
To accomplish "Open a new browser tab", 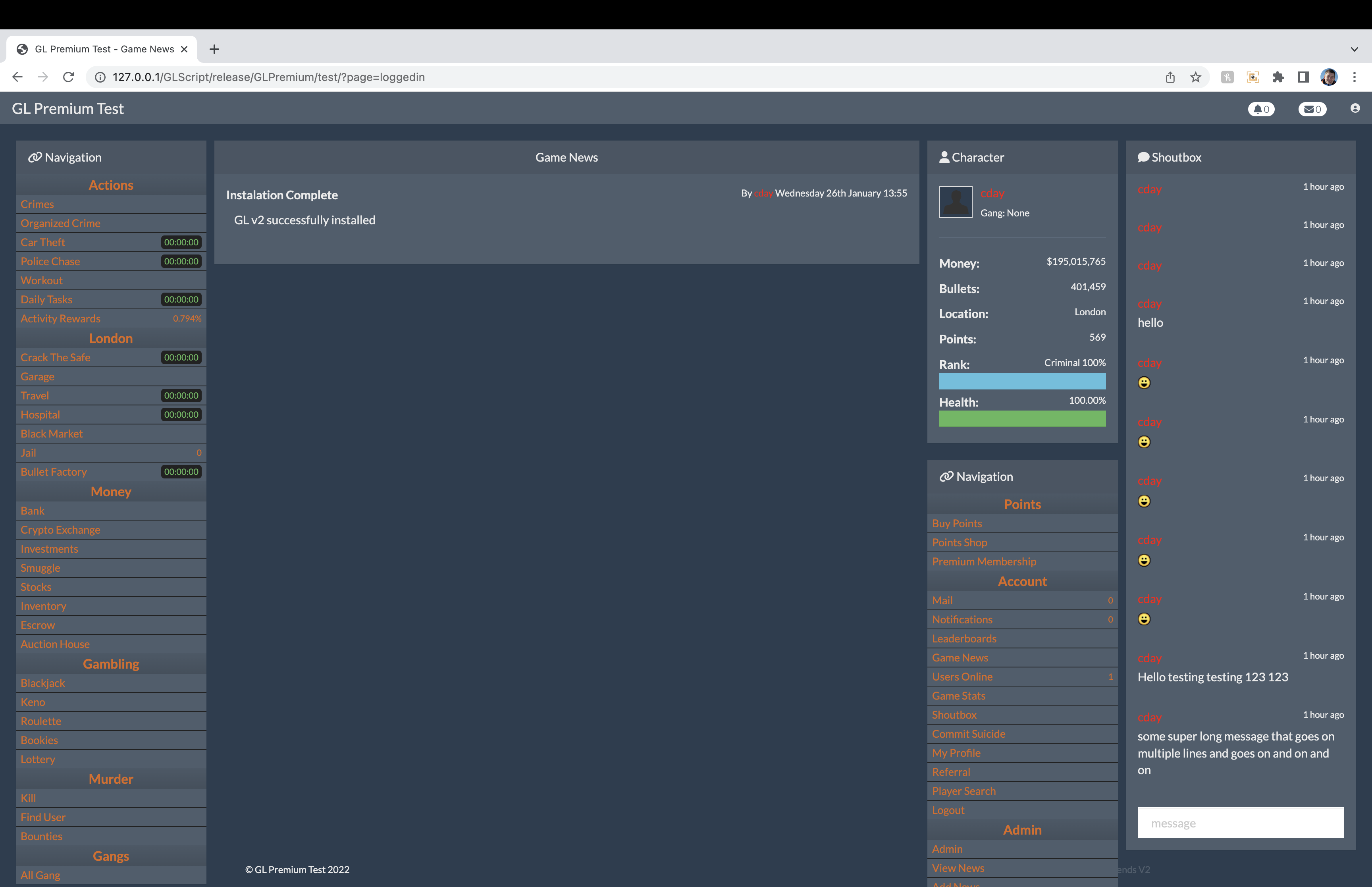I will pos(214,49).
